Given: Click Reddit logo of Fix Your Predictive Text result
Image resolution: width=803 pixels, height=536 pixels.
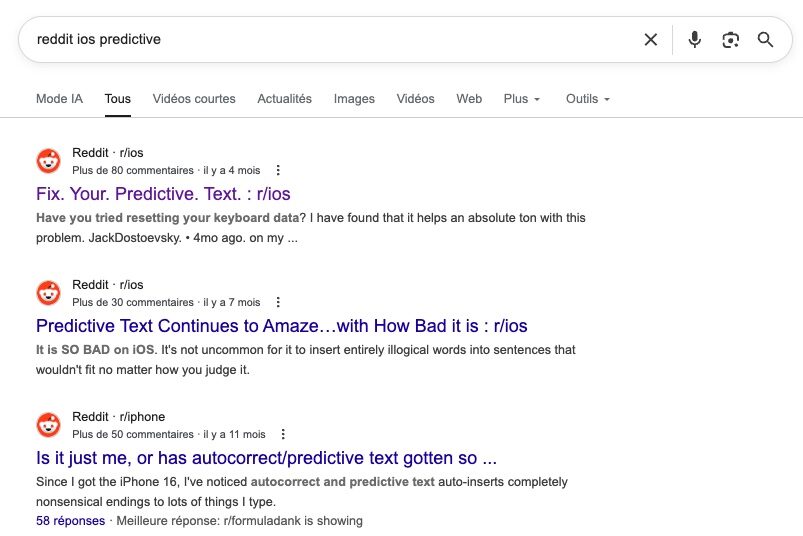Looking at the screenshot, I should click(x=49, y=161).
